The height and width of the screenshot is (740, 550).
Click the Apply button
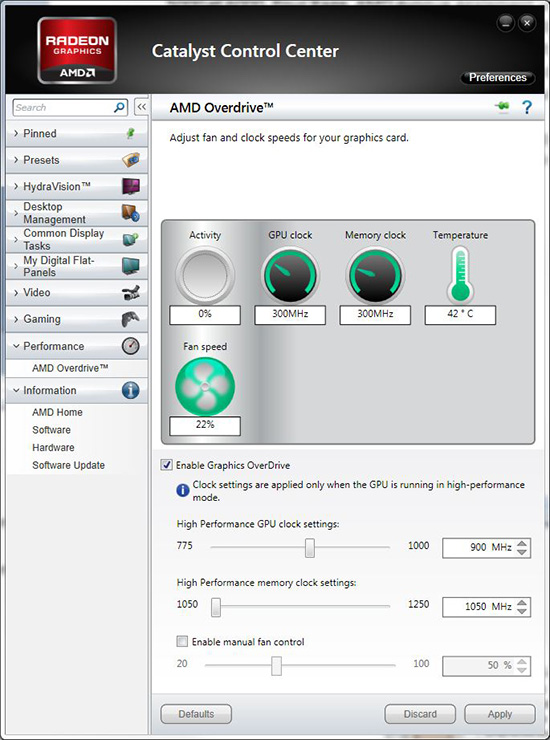pos(499,714)
